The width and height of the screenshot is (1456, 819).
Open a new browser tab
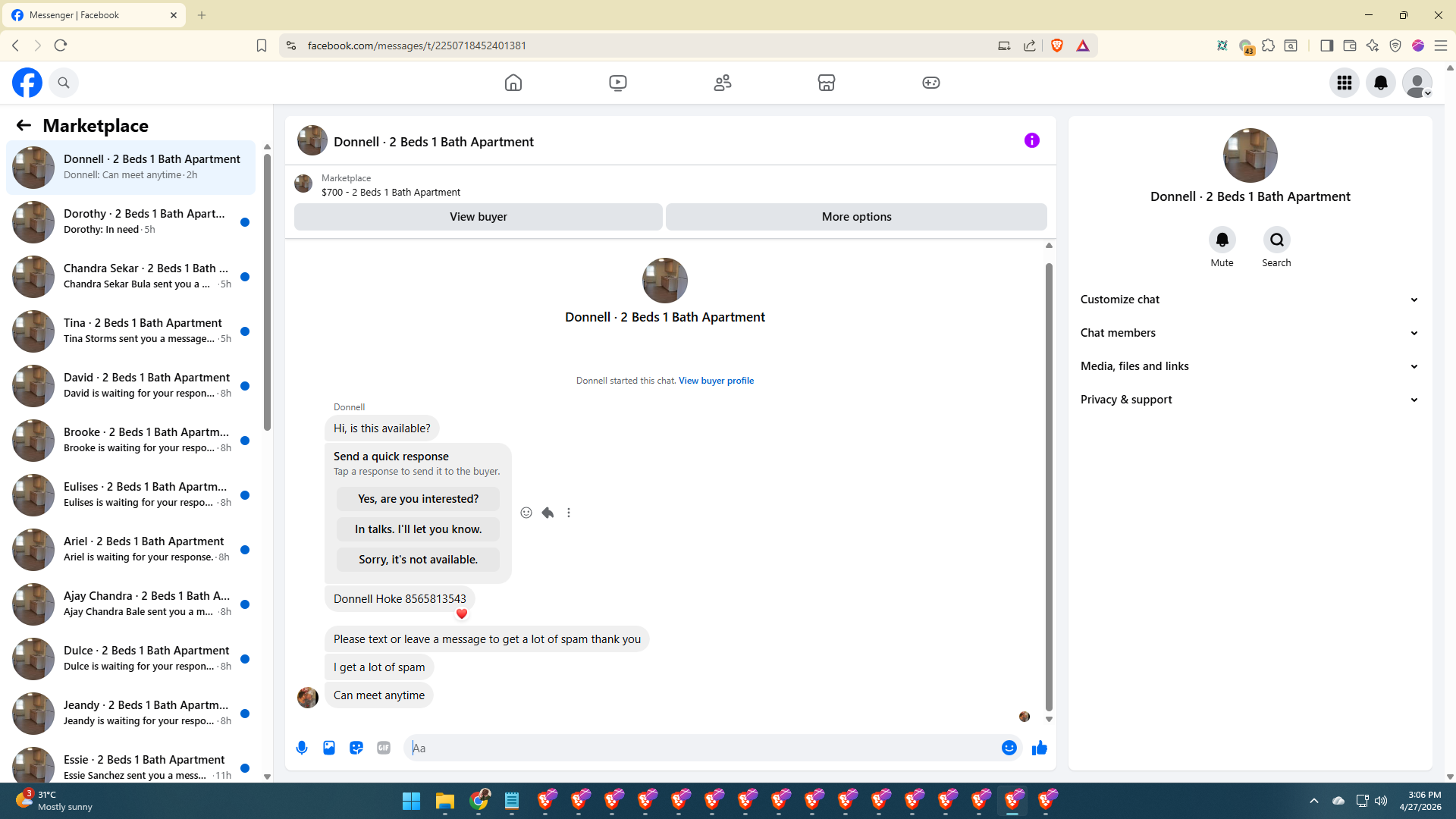click(x=202, y=15)
